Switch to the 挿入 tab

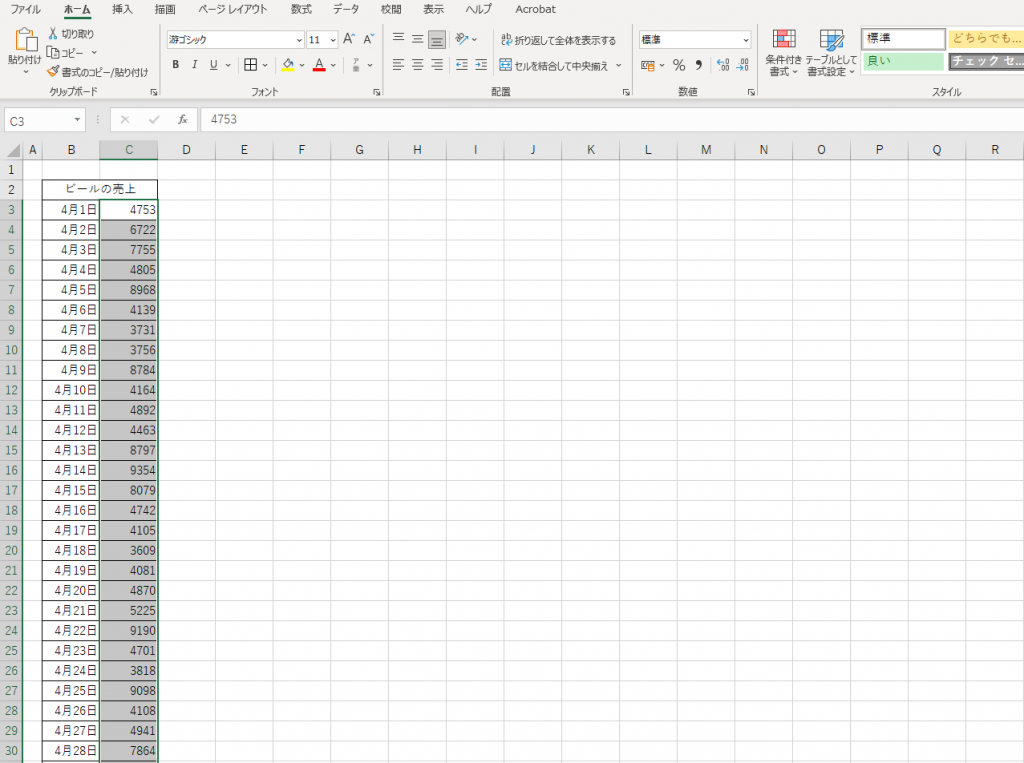click(122, 9)
